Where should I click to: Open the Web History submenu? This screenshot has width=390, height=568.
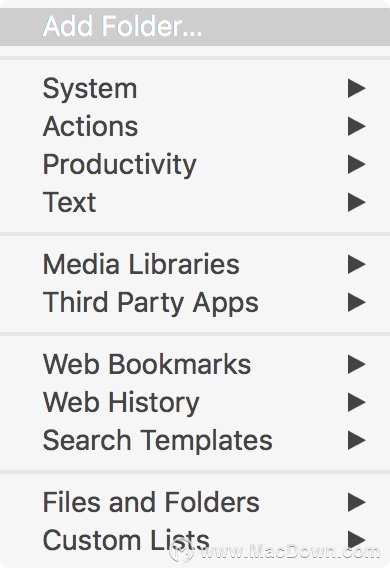click(x=195, y=402)
